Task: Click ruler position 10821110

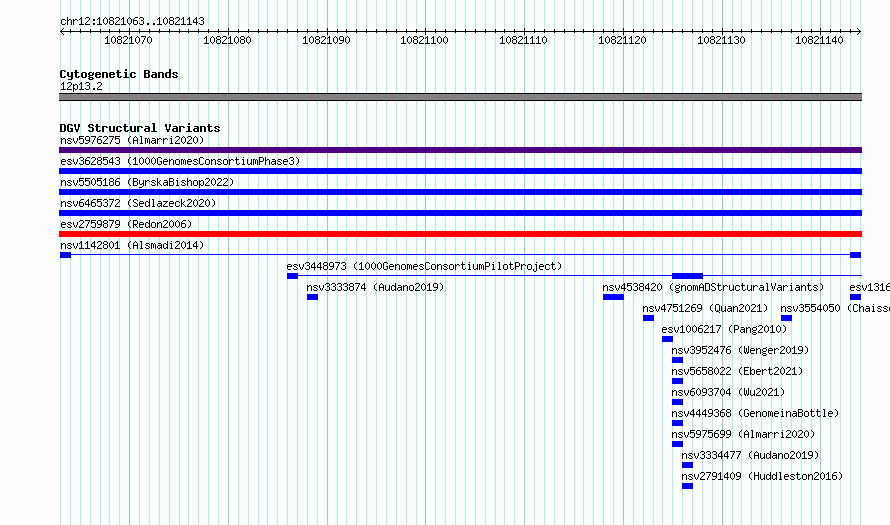Action: coord(523,40)
